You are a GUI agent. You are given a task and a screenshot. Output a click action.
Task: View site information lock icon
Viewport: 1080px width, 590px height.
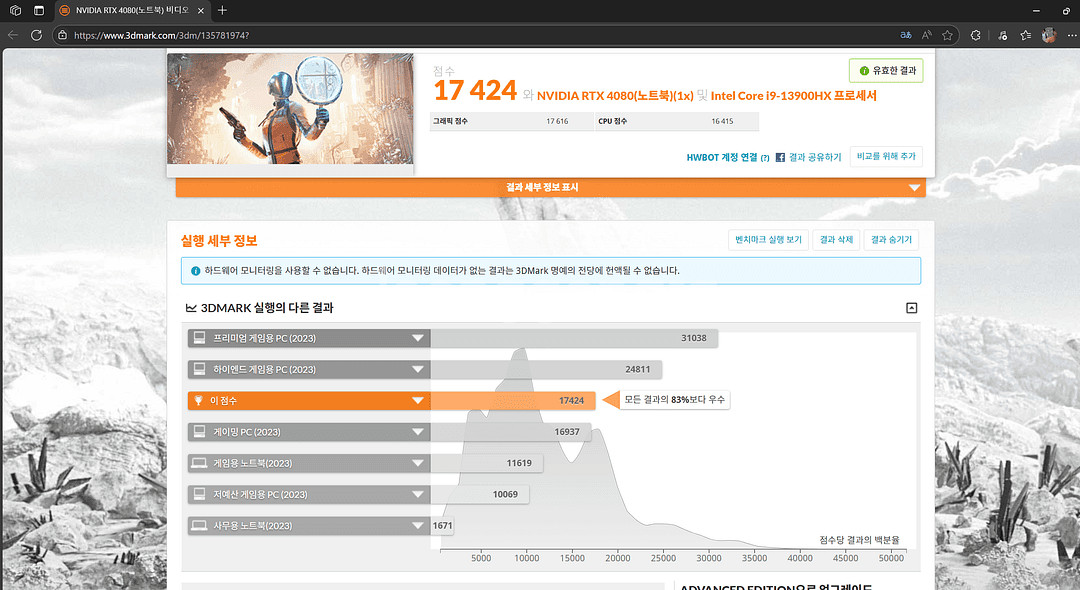[x=62, y=35]
